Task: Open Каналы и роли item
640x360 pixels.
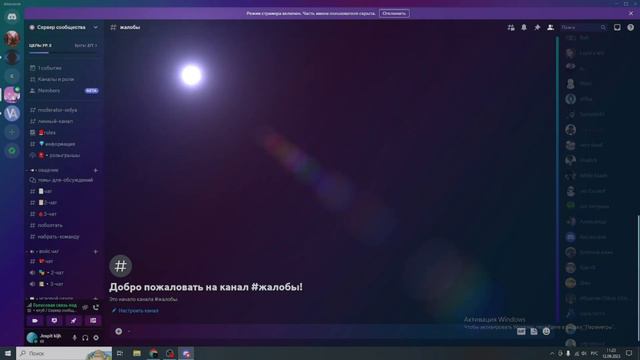Action: 63,79
